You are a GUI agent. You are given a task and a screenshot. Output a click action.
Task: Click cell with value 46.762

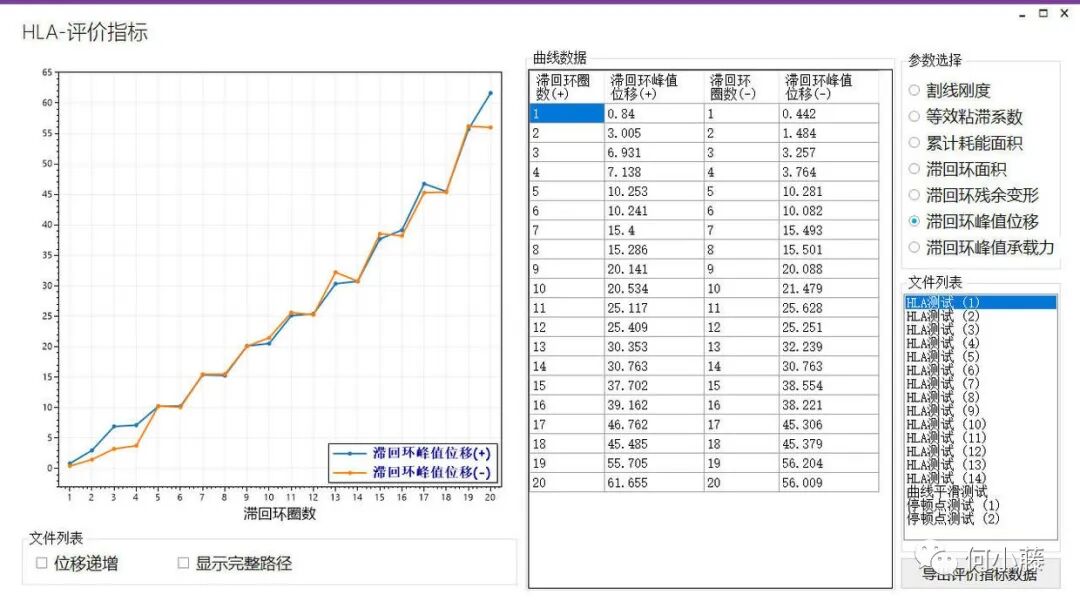coord(654,424)
